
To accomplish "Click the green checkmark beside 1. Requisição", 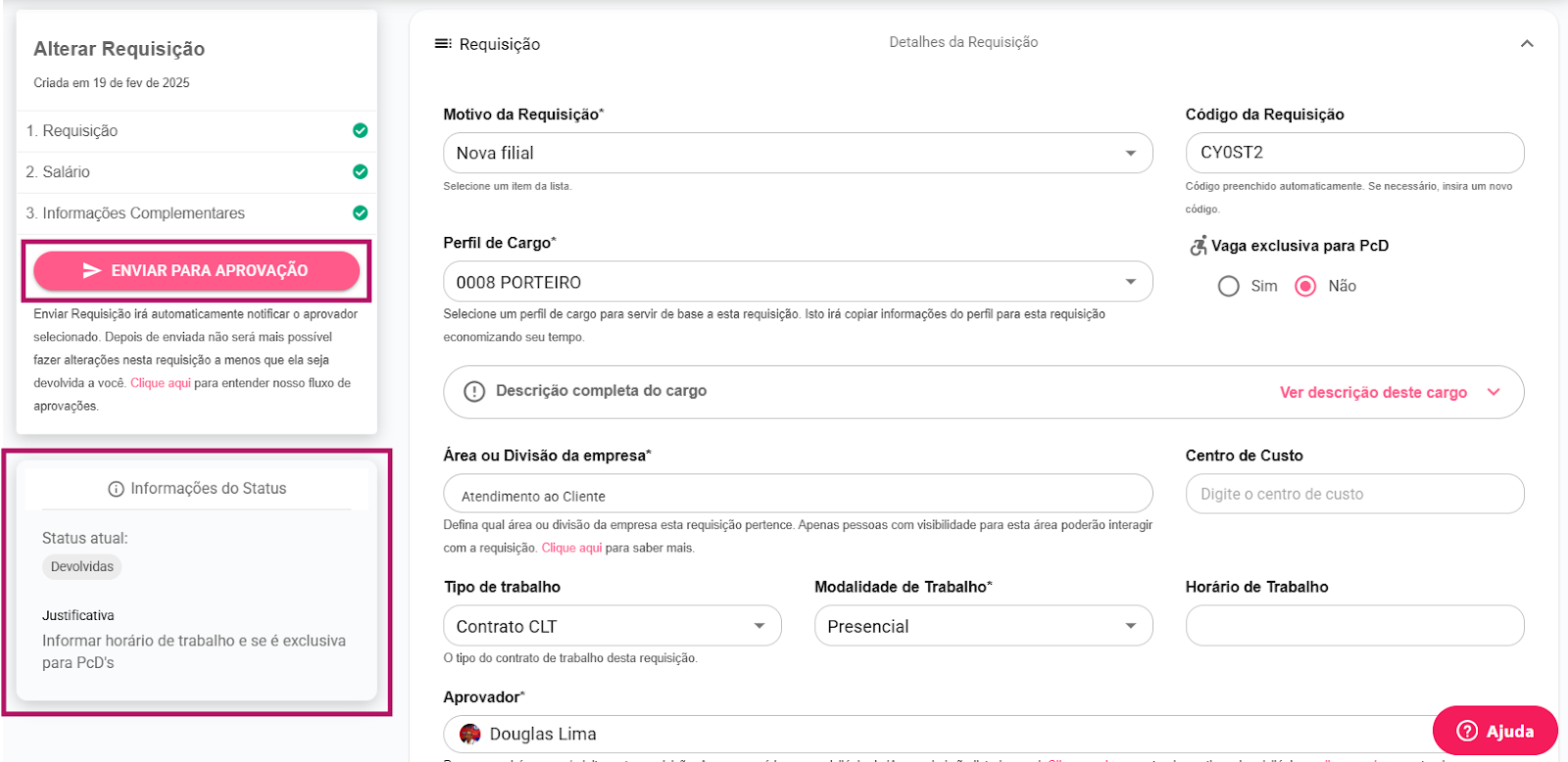I will (360, 130).
